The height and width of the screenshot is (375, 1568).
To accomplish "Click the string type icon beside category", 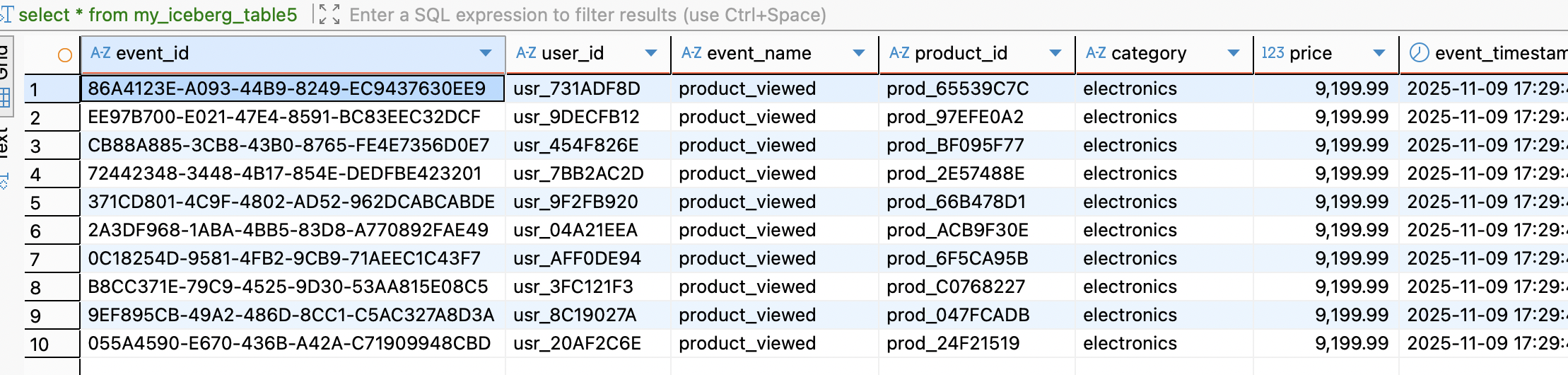I will tap(1095, 53).
